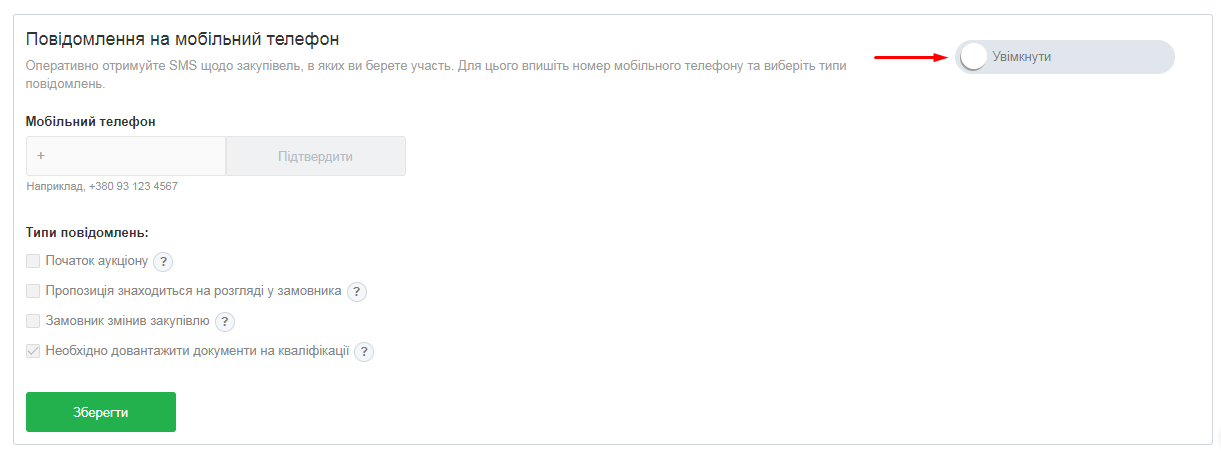Select the Замовник змінив закупівлю checkbox
1221x455 pixels.
(x=33, y=321)
